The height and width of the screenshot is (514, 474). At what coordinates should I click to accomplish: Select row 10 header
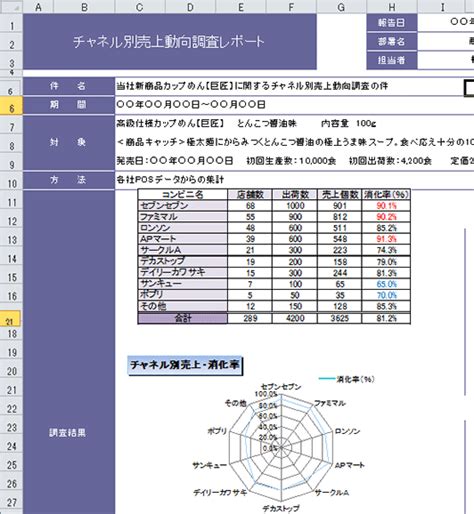(12, 183)
